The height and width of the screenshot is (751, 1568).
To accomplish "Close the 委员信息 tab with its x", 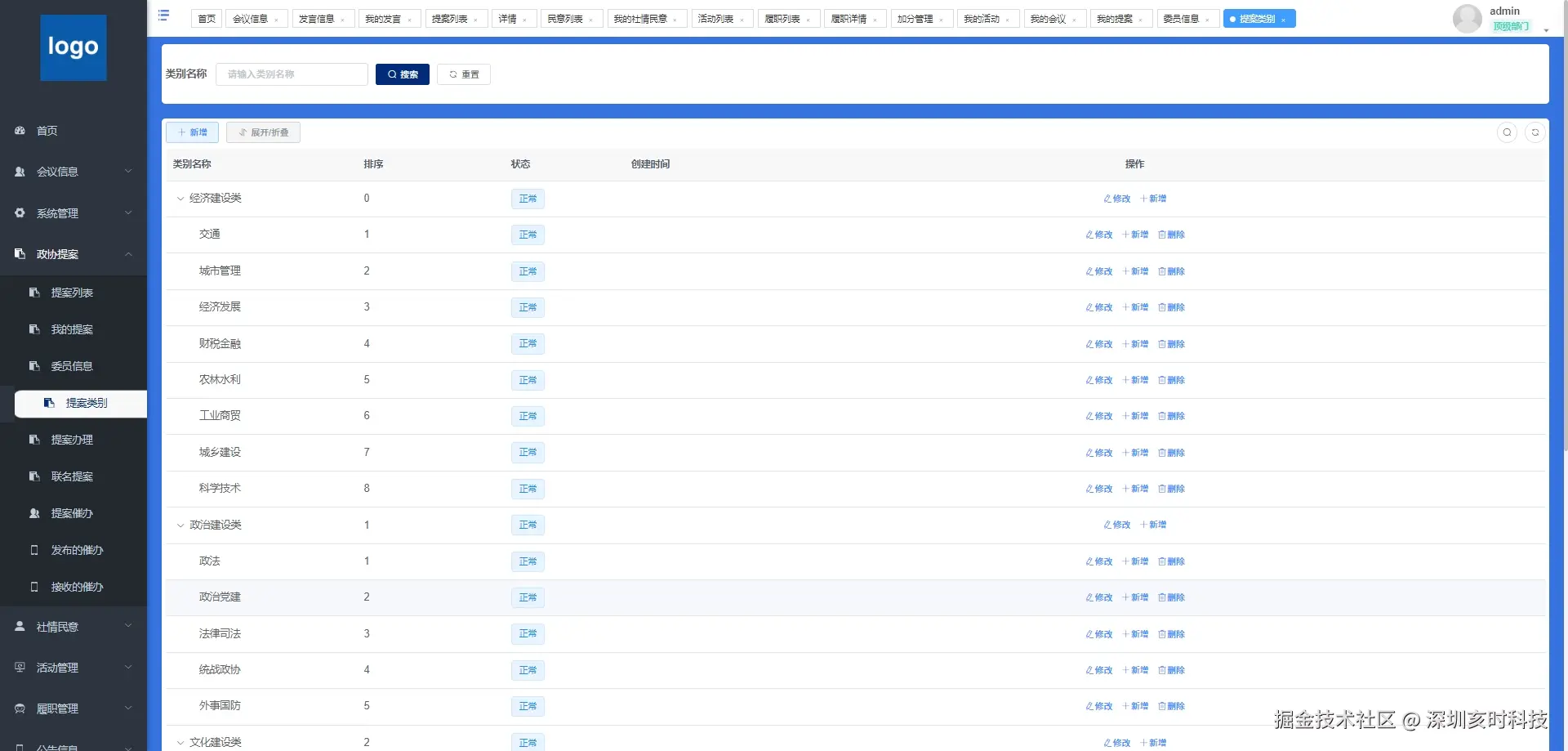I will pos(1207,20).
